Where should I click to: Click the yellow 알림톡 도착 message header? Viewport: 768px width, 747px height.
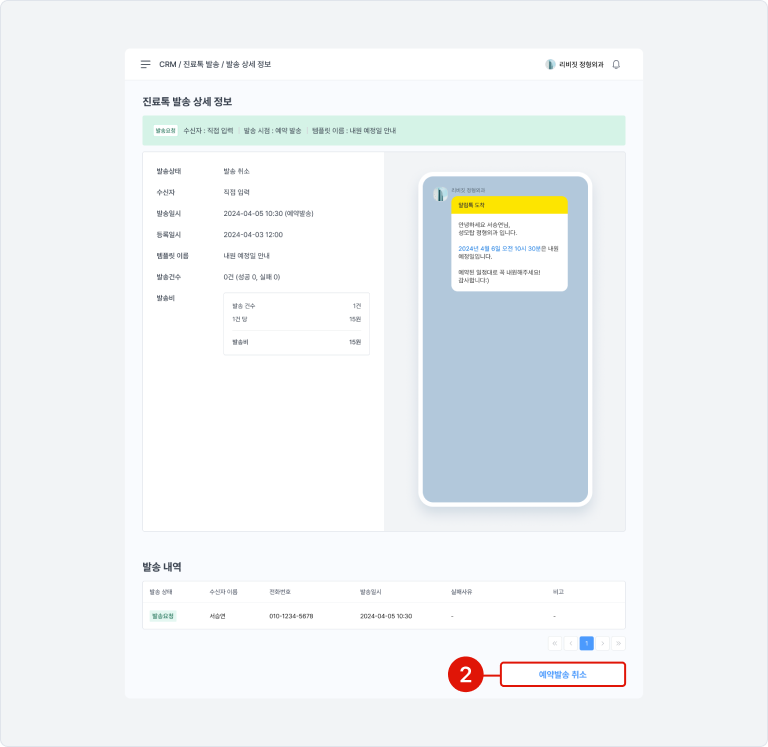click(508, 204)
